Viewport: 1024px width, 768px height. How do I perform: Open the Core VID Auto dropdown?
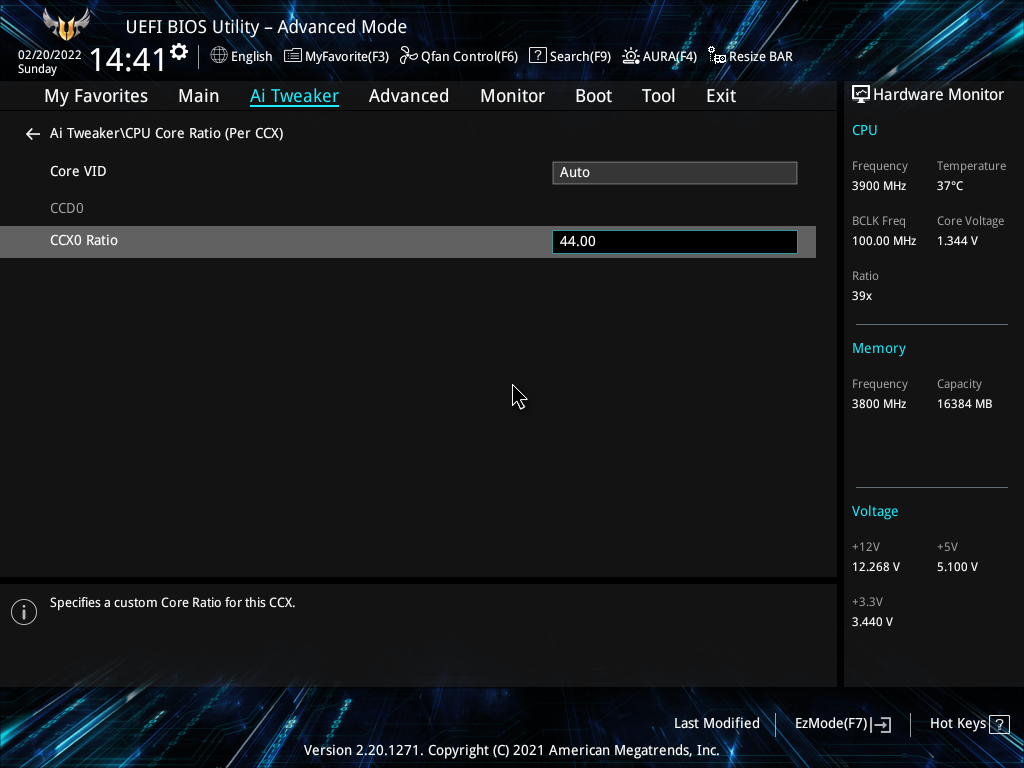675,173
